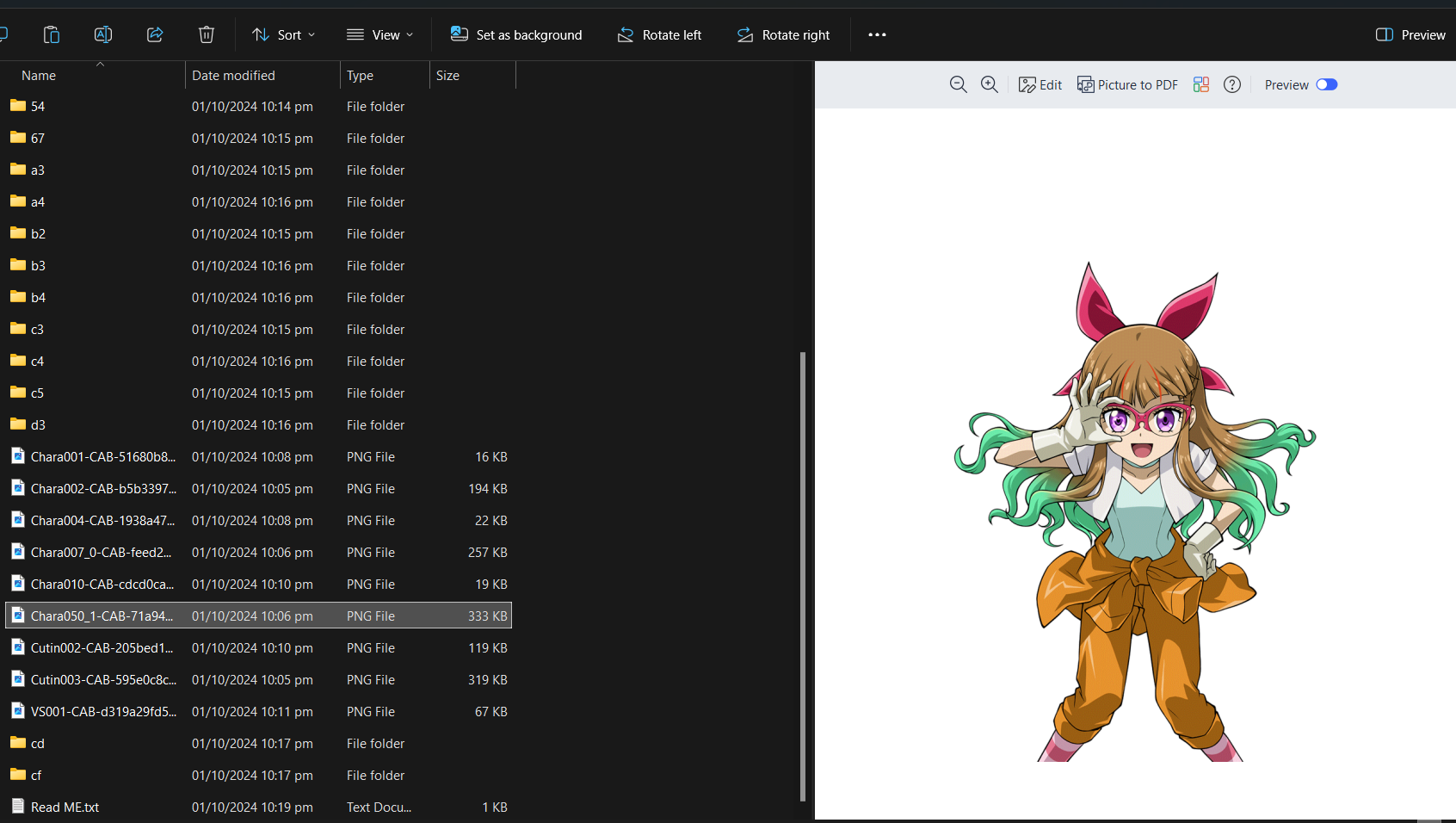The width and height of the screenshot is (1456, 823).
Task: Click Picture to PDF
Action: (x=1127, y=84)
